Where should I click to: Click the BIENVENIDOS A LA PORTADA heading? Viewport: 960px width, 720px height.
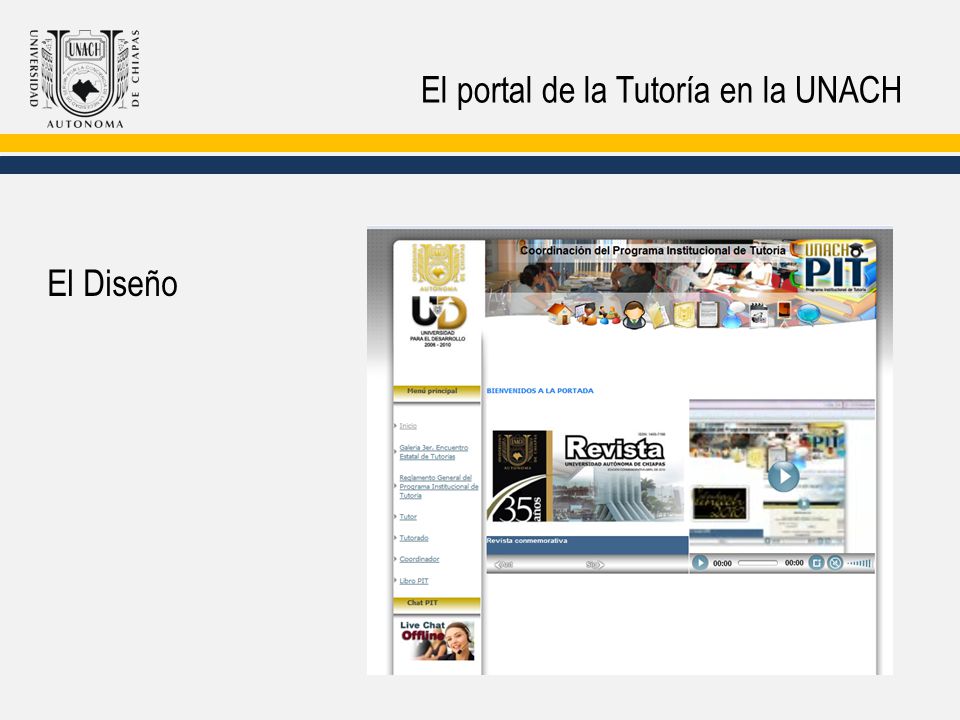[x=540, y=391]
